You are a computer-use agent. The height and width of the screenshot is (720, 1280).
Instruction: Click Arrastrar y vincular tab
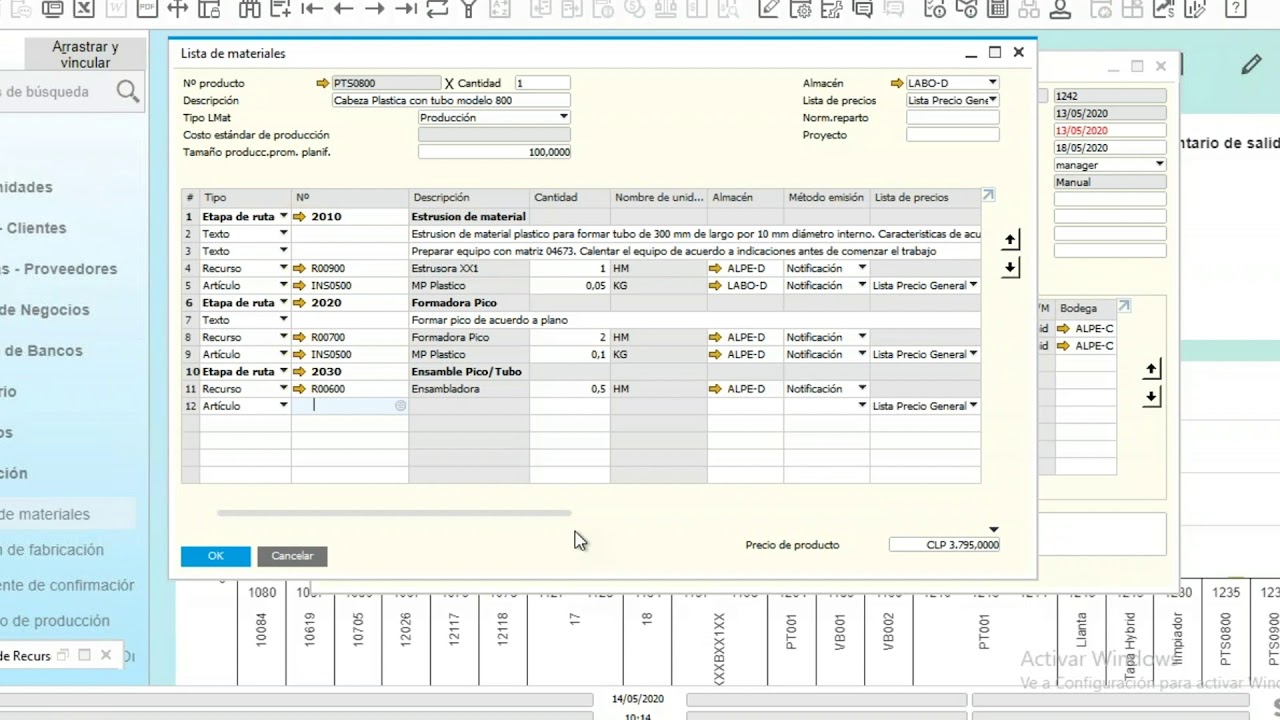[x=85, y=55]
